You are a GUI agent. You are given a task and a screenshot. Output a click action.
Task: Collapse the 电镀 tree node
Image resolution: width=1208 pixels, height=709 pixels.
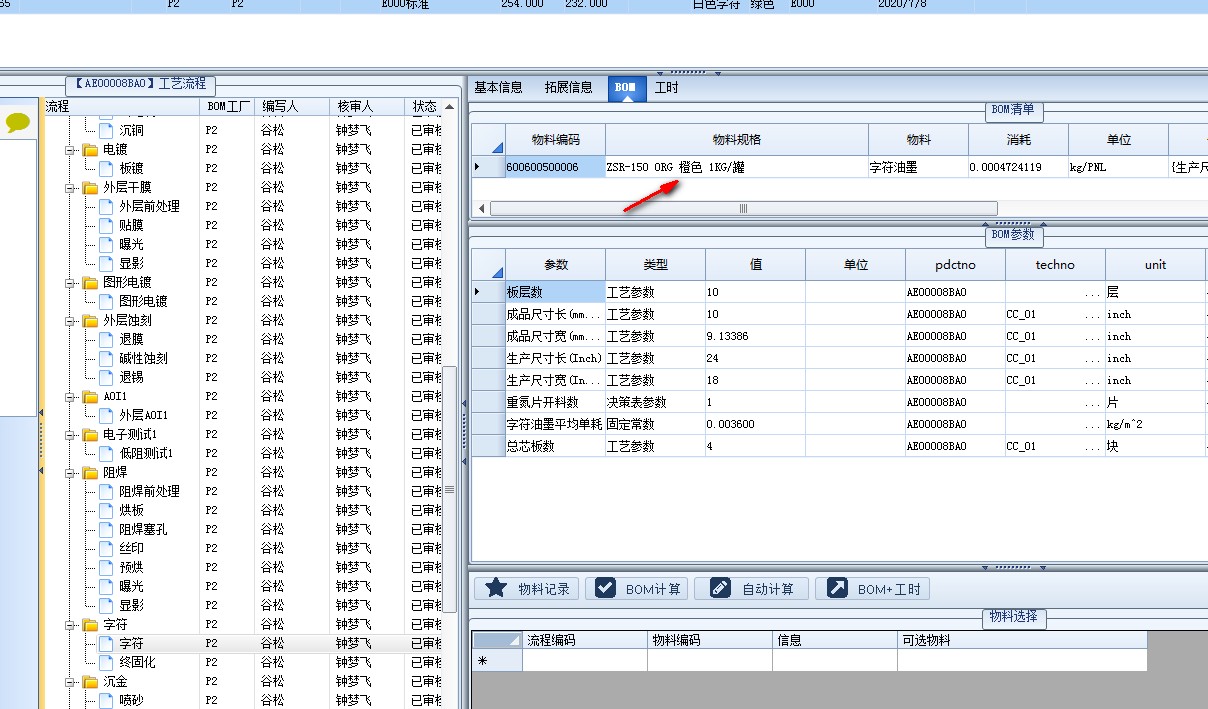tap(72, 149)
